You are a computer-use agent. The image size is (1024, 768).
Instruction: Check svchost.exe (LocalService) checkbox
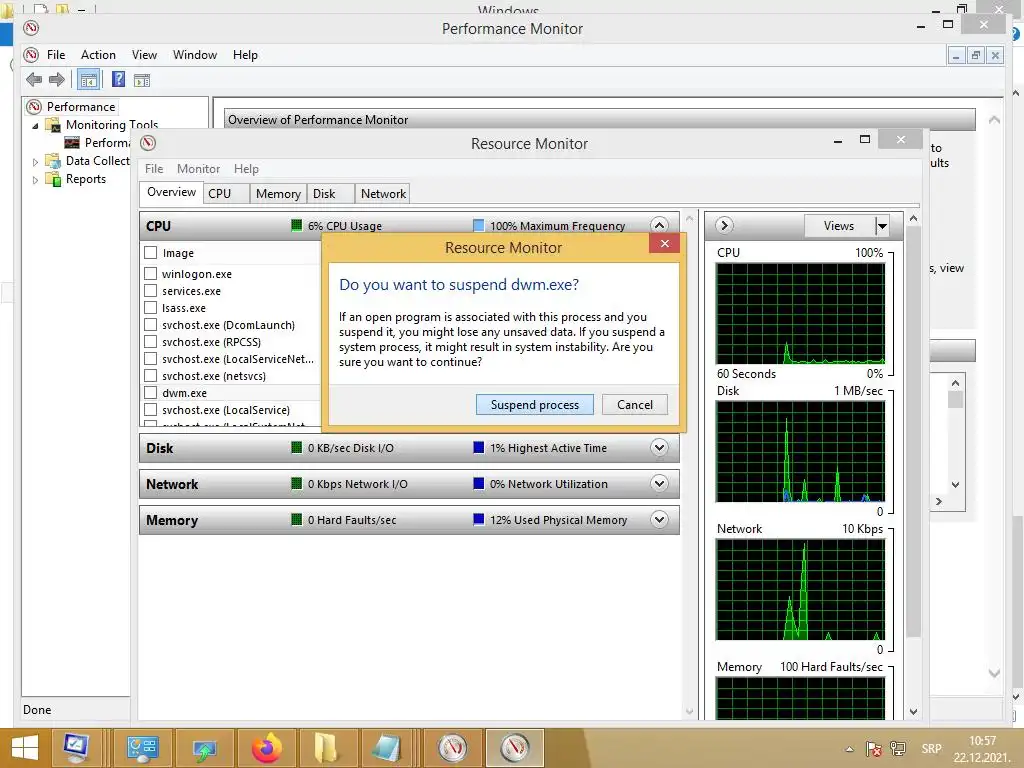click(x=151, y=409)
